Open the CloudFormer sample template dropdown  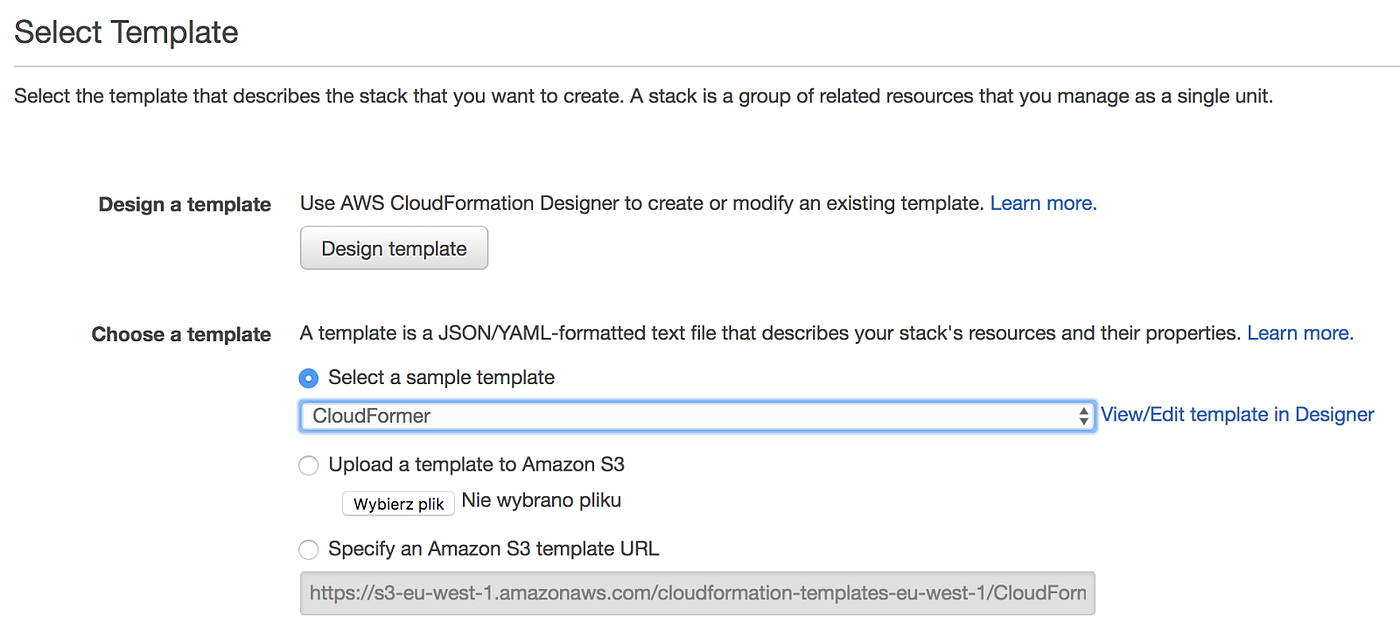(x=698, y=416)
